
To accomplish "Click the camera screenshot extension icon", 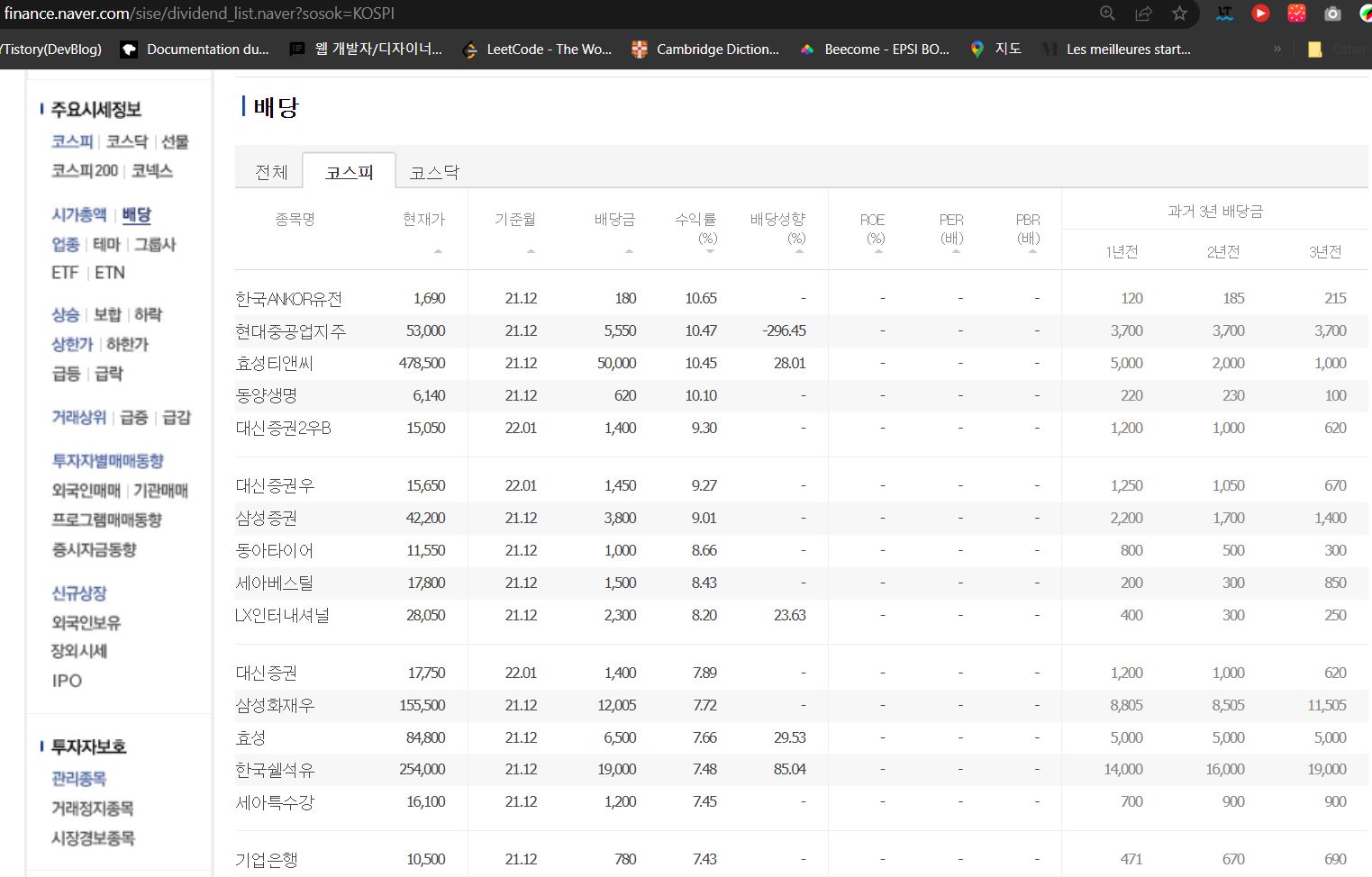I will coord(1332,14).
